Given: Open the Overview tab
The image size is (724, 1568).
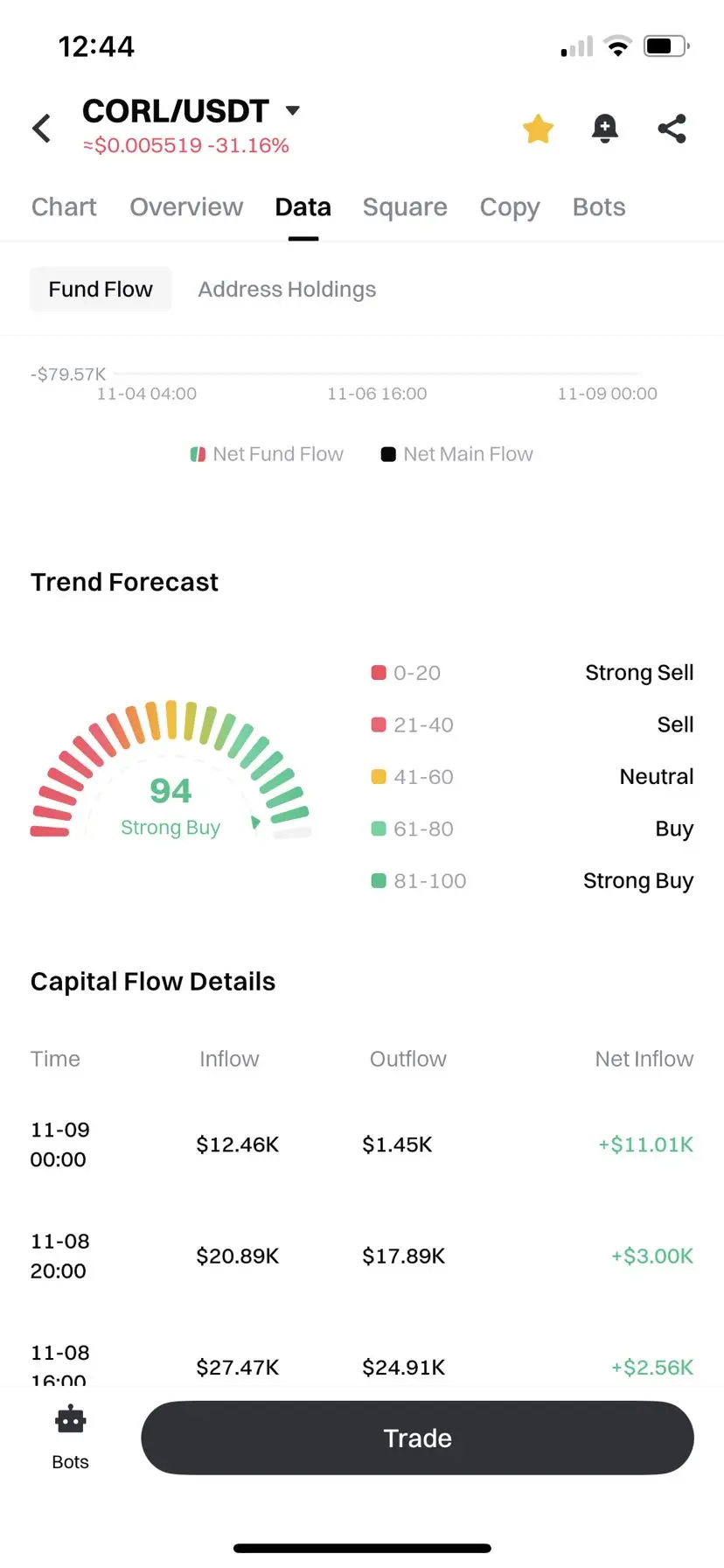Looking at the screenshot, I should (186, 207).
